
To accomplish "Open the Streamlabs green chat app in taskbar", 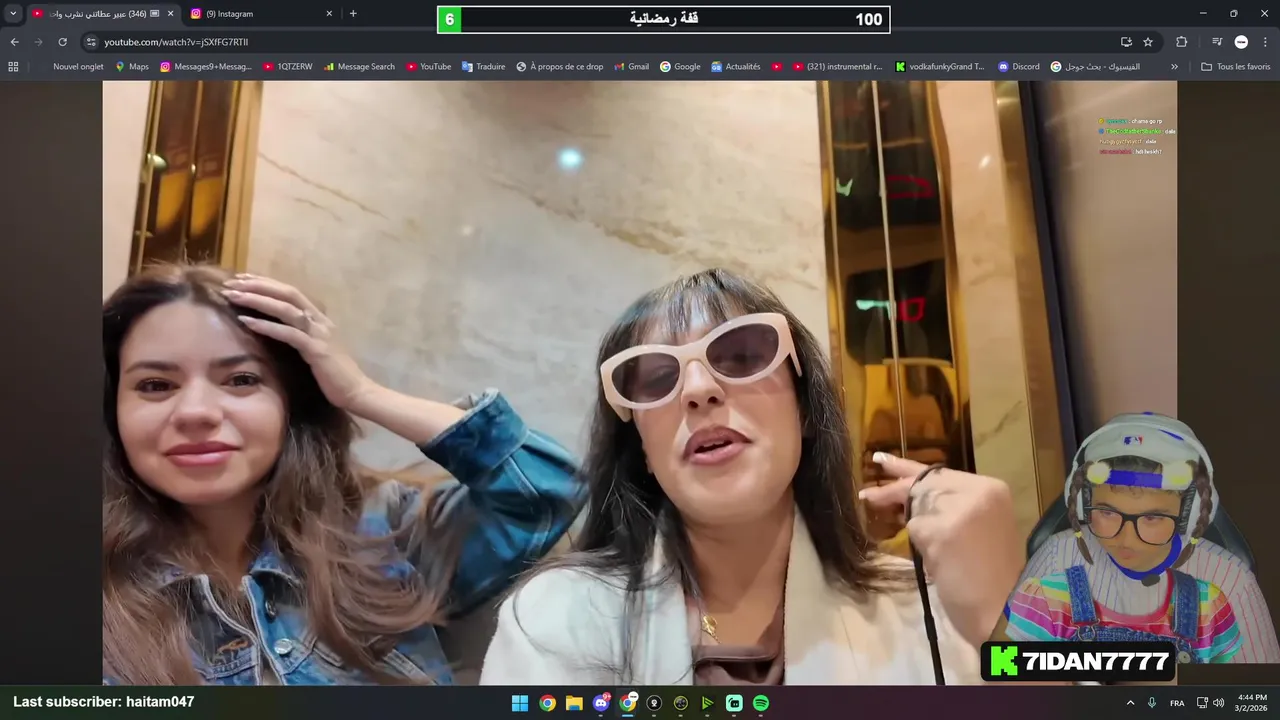I will [734, 703].
